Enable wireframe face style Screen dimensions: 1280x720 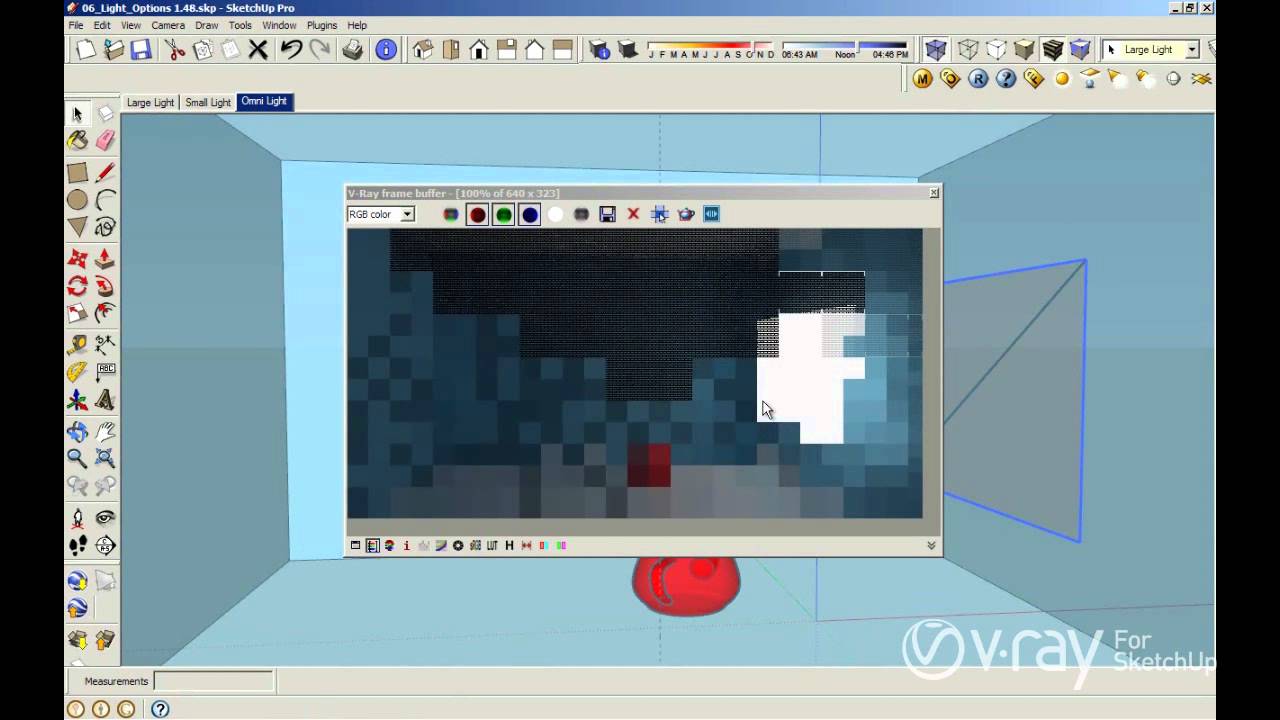pyautogui.click(x=968, y=49)
